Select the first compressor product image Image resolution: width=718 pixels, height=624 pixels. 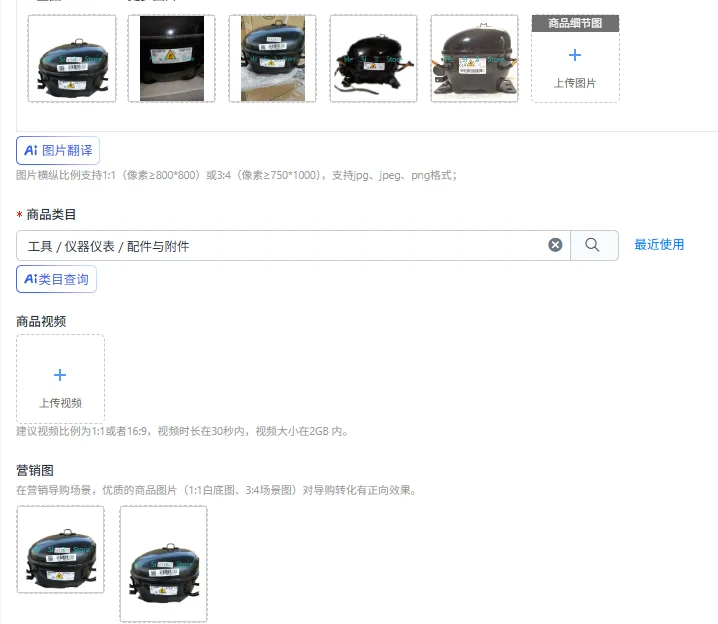pos(72,59)
